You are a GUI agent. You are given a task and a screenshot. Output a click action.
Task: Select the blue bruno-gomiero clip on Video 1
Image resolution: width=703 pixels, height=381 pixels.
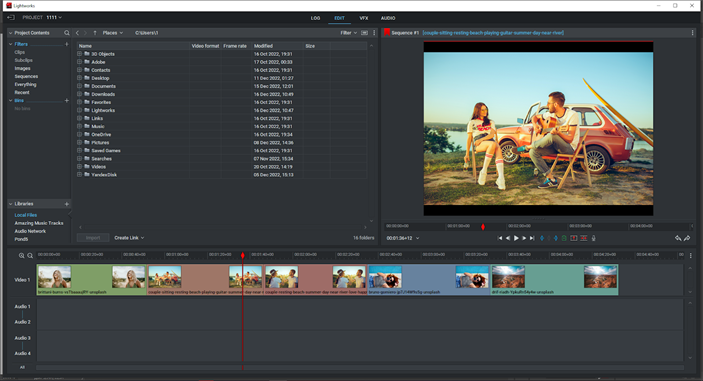tap(429, 279)
